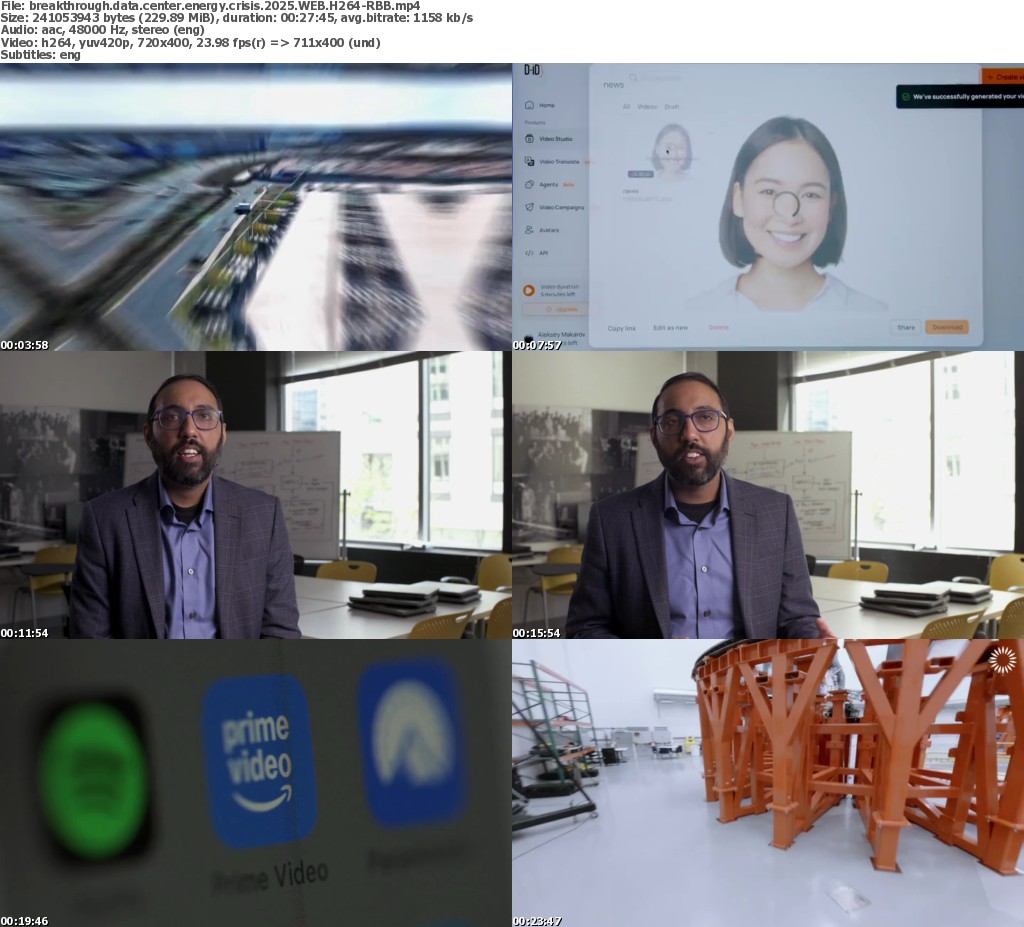The height and width of the screenshot is (927, 1024).
Task: Click the small avatar video thumbnail
Action: tap(671, 150)
